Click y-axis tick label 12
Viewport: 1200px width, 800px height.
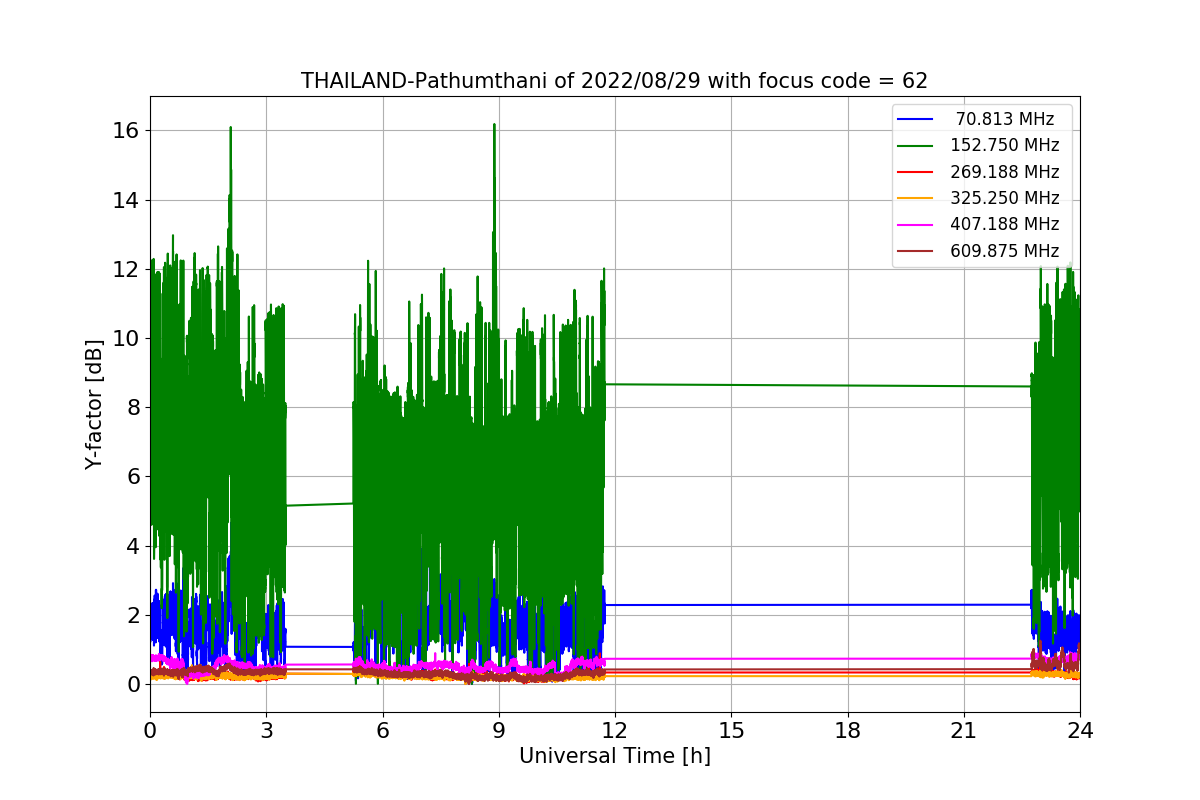pos(125,269)
